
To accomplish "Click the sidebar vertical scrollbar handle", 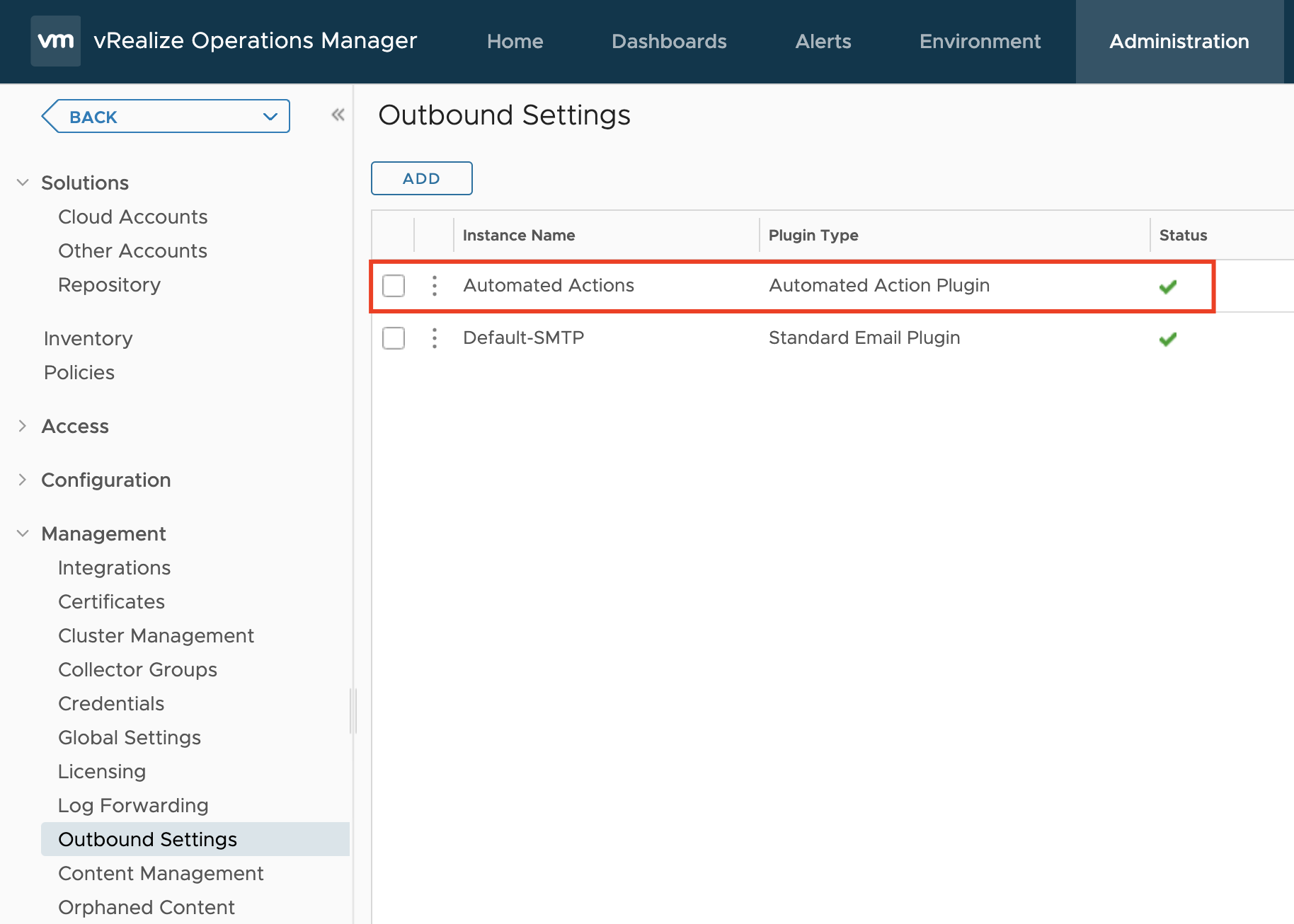I will pos(353,710).
